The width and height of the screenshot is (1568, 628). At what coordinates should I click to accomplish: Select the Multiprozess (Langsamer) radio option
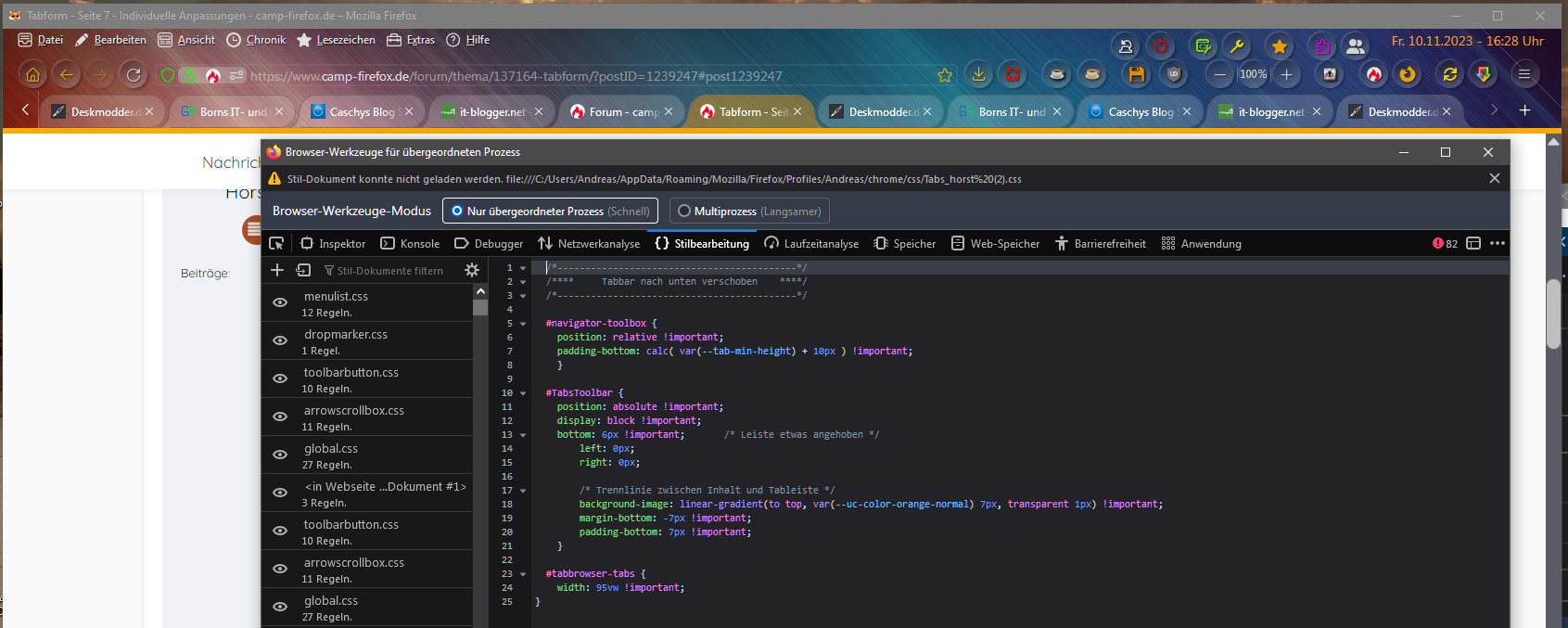click(684, 211)
